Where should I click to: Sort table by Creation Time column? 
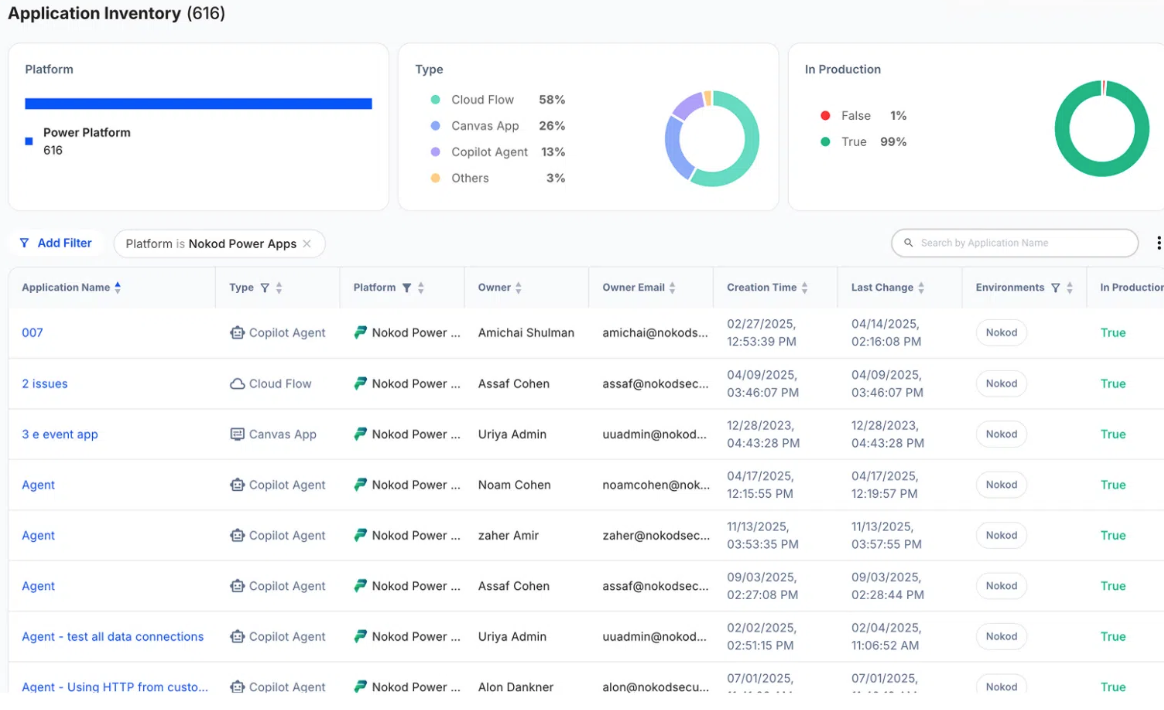tap(805, 288)
